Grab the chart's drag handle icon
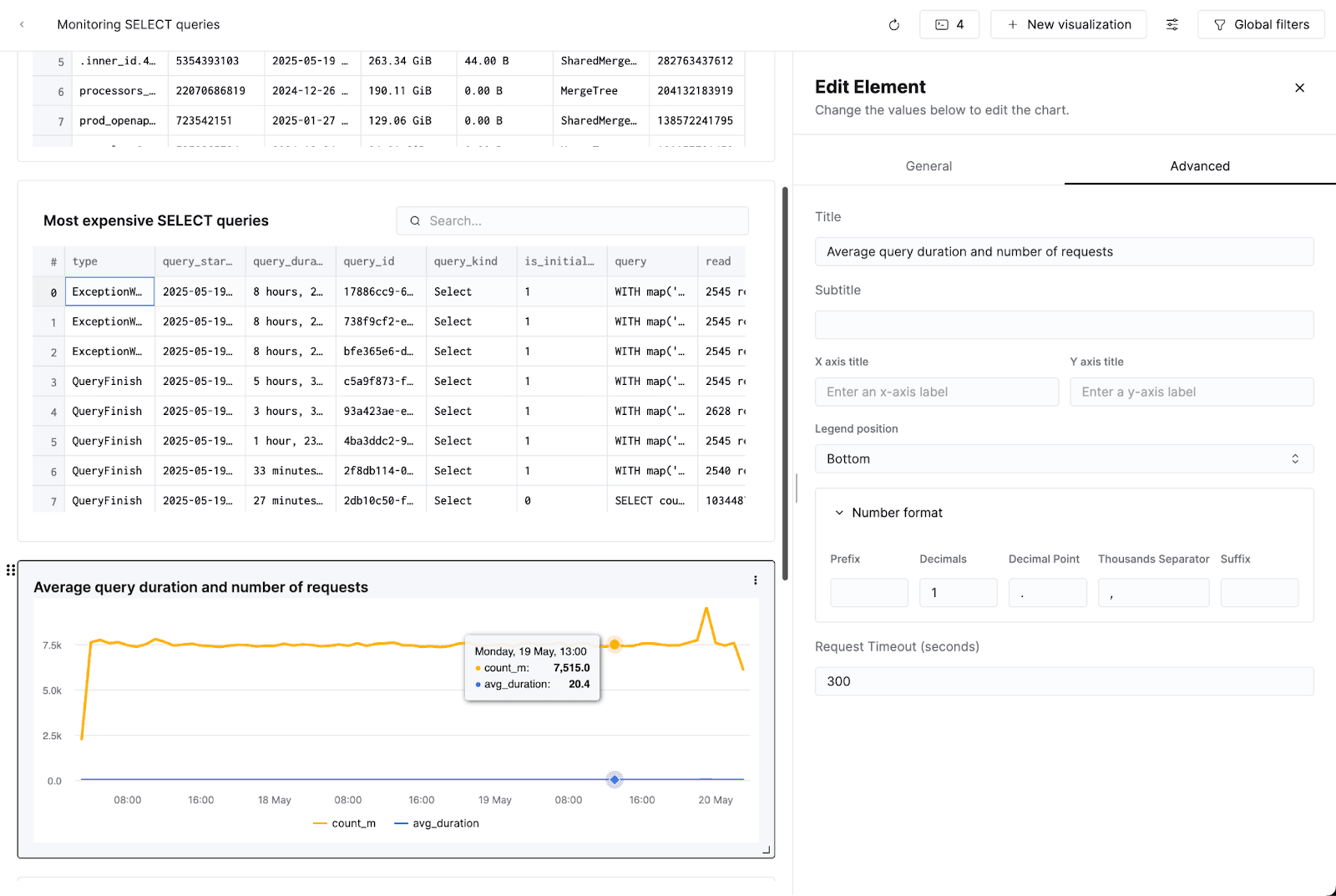The width and height of the screenshot is (1336, 896). point(11,570)
